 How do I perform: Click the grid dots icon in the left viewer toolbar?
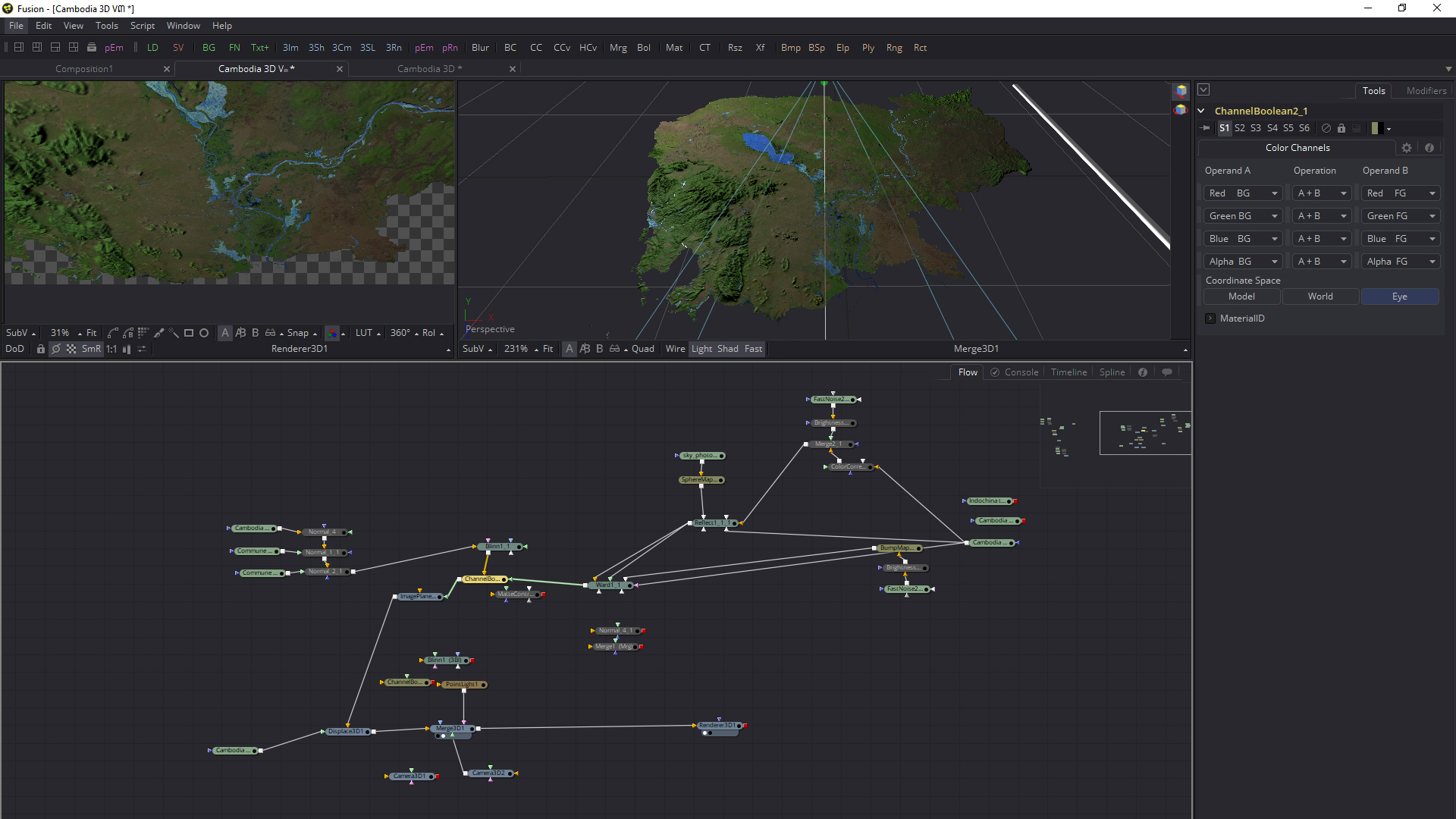(x=143, y=333)
